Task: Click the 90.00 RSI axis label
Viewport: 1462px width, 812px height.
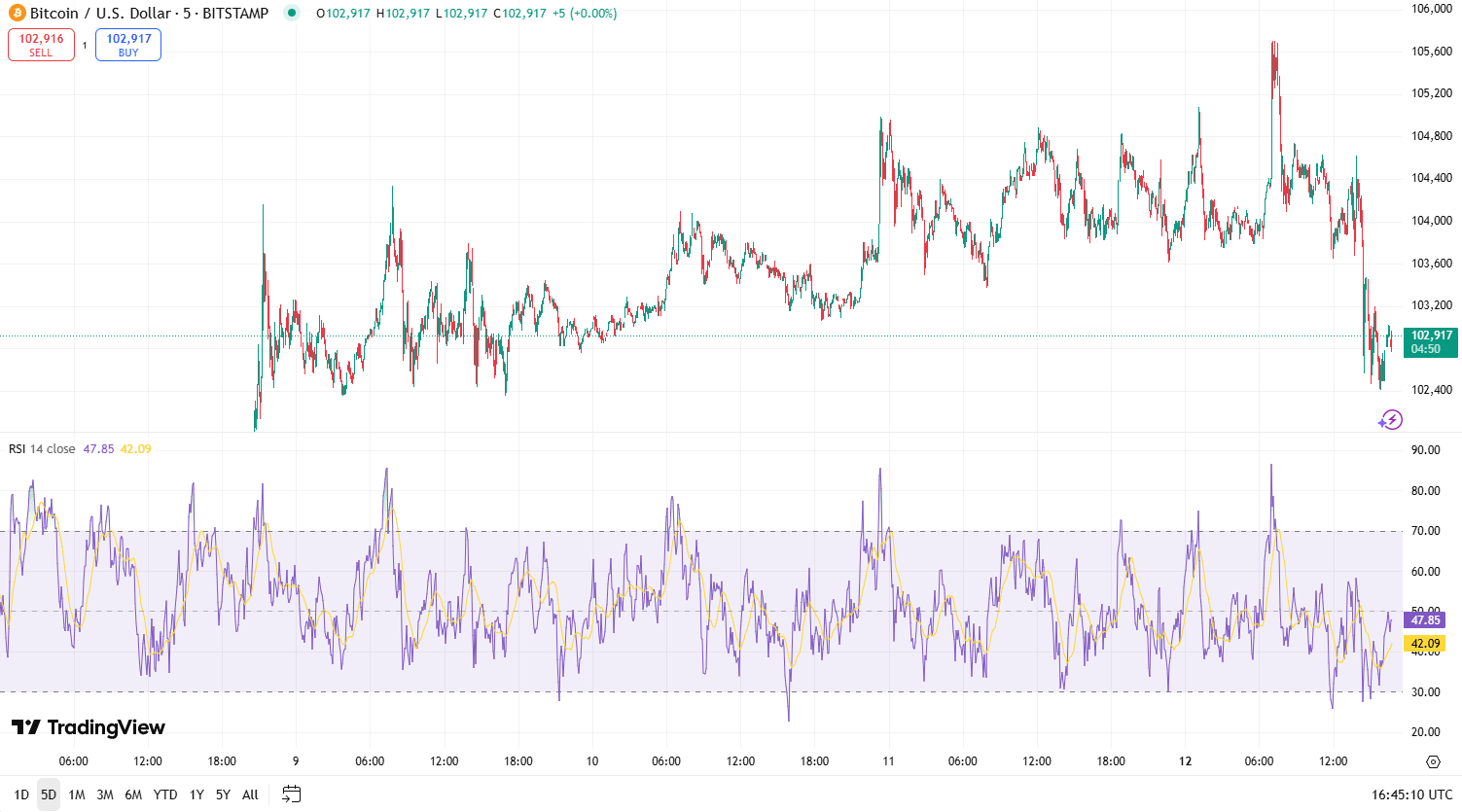Action: click(1426, 450)
